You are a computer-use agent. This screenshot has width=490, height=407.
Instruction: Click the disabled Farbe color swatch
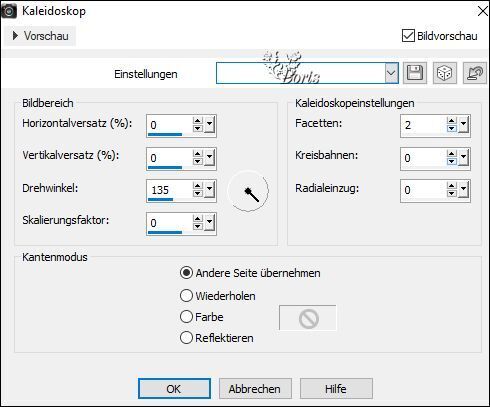(x=308, y=318)
